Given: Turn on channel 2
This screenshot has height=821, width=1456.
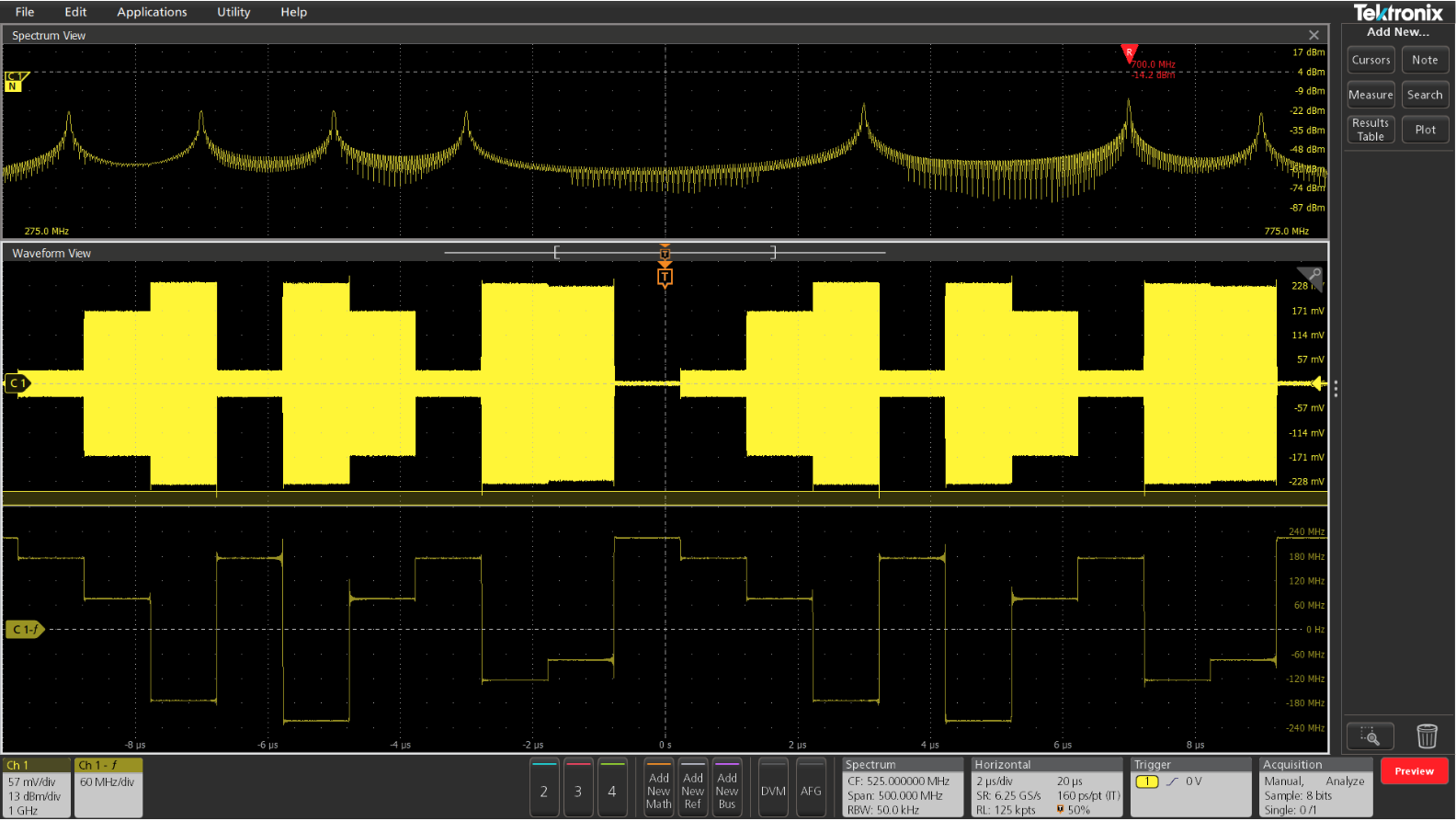Looking at the screenshot, I should point(544,789).
